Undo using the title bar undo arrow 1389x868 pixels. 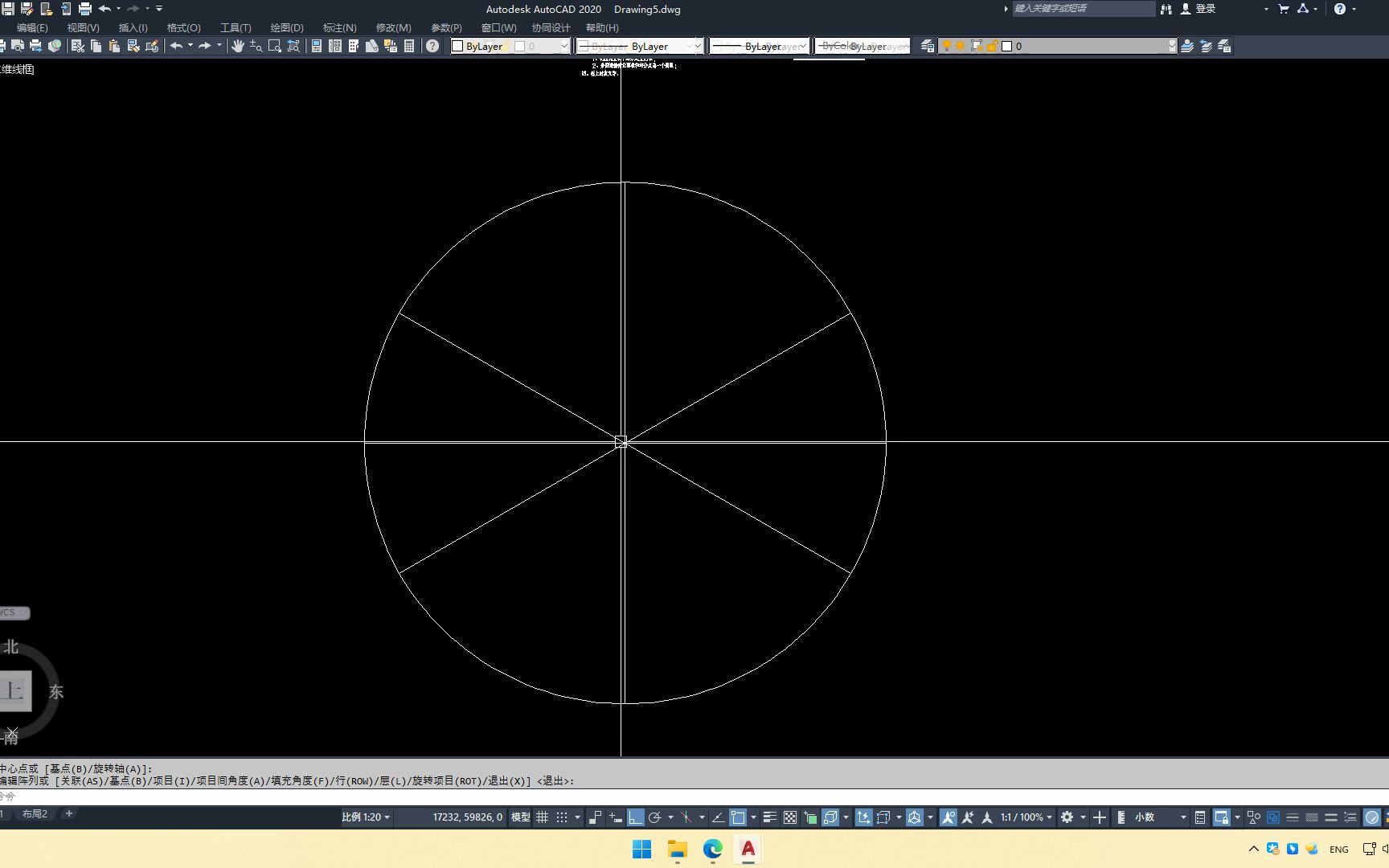[x=104, y=9]
